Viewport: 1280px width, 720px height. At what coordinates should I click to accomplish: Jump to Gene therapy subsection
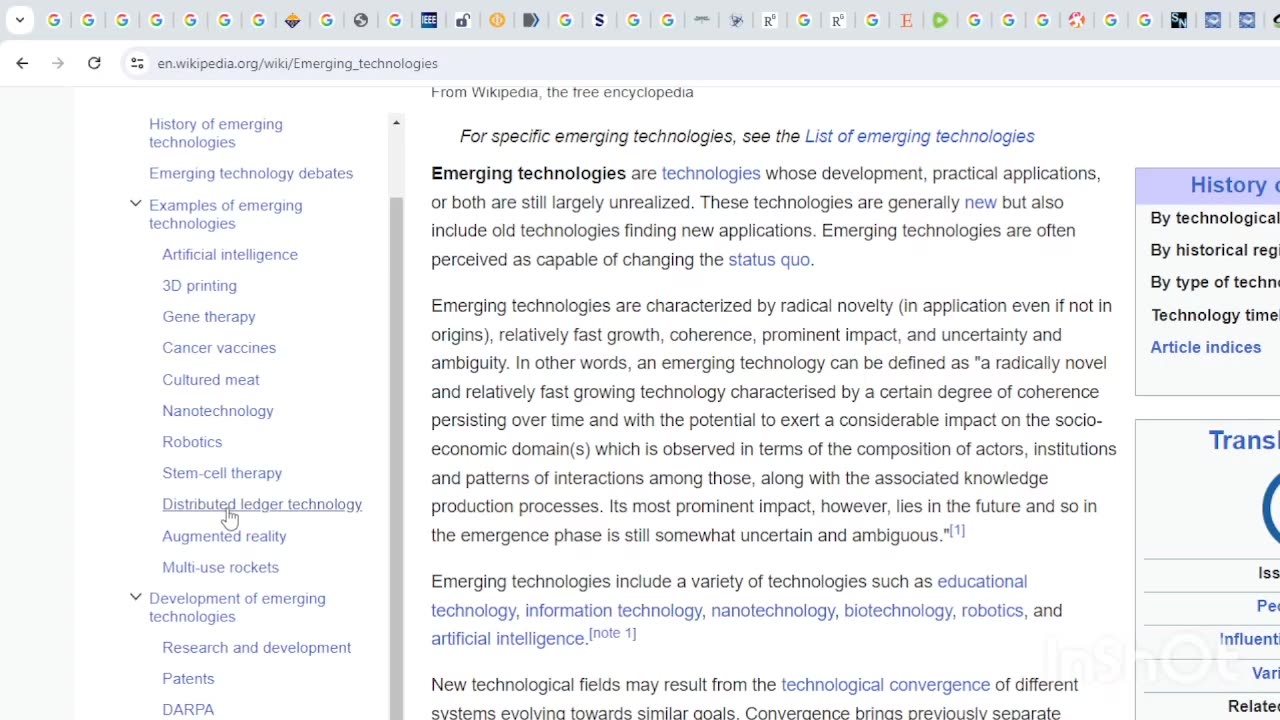[x=209, y=316]
